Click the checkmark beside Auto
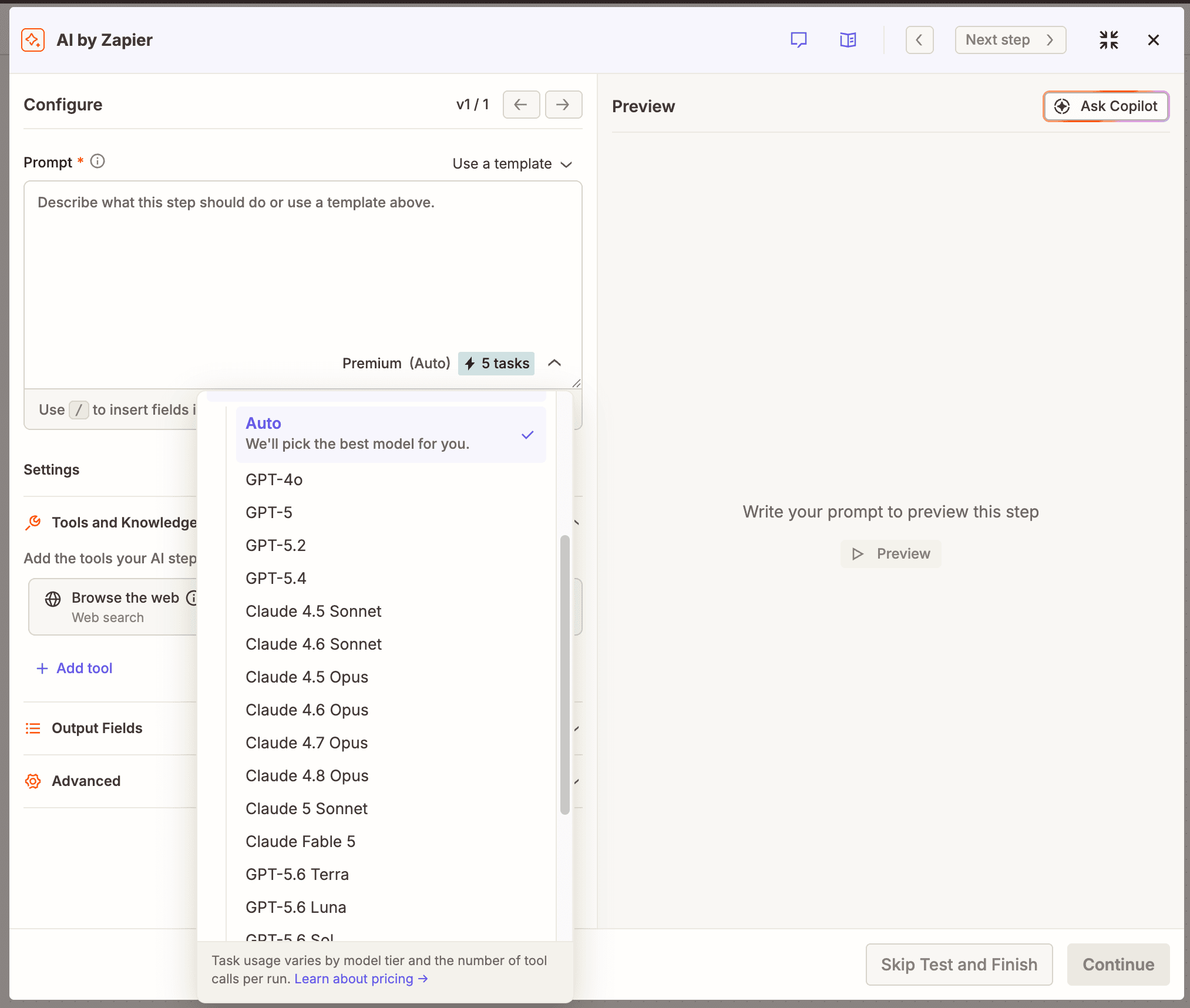Screen dimensions: 1190x1008 coord(527,435)
